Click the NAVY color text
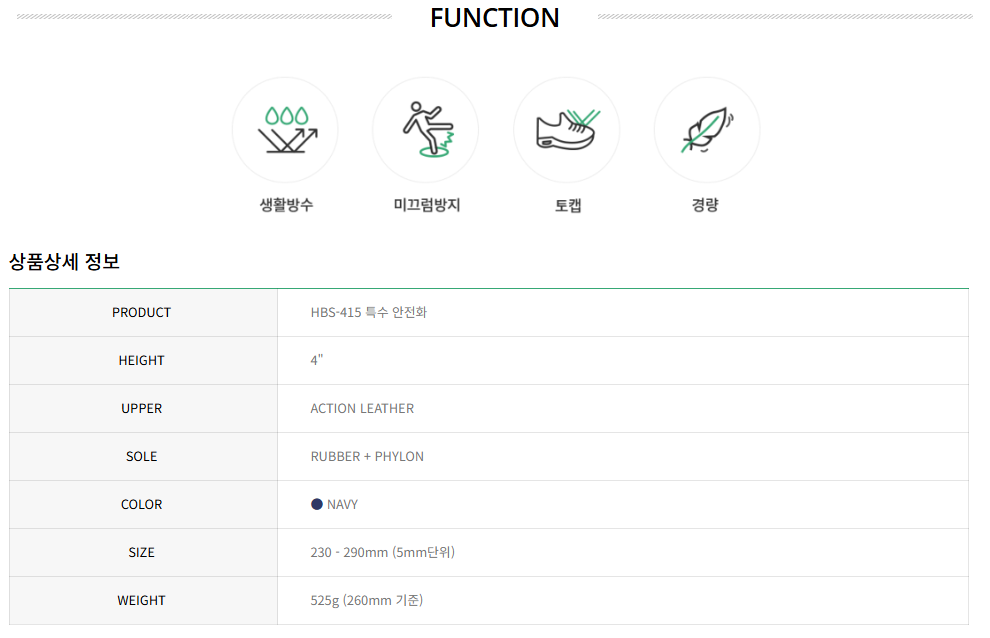The width and height of the screenshot is (990, 638). [x=342, y=505]
